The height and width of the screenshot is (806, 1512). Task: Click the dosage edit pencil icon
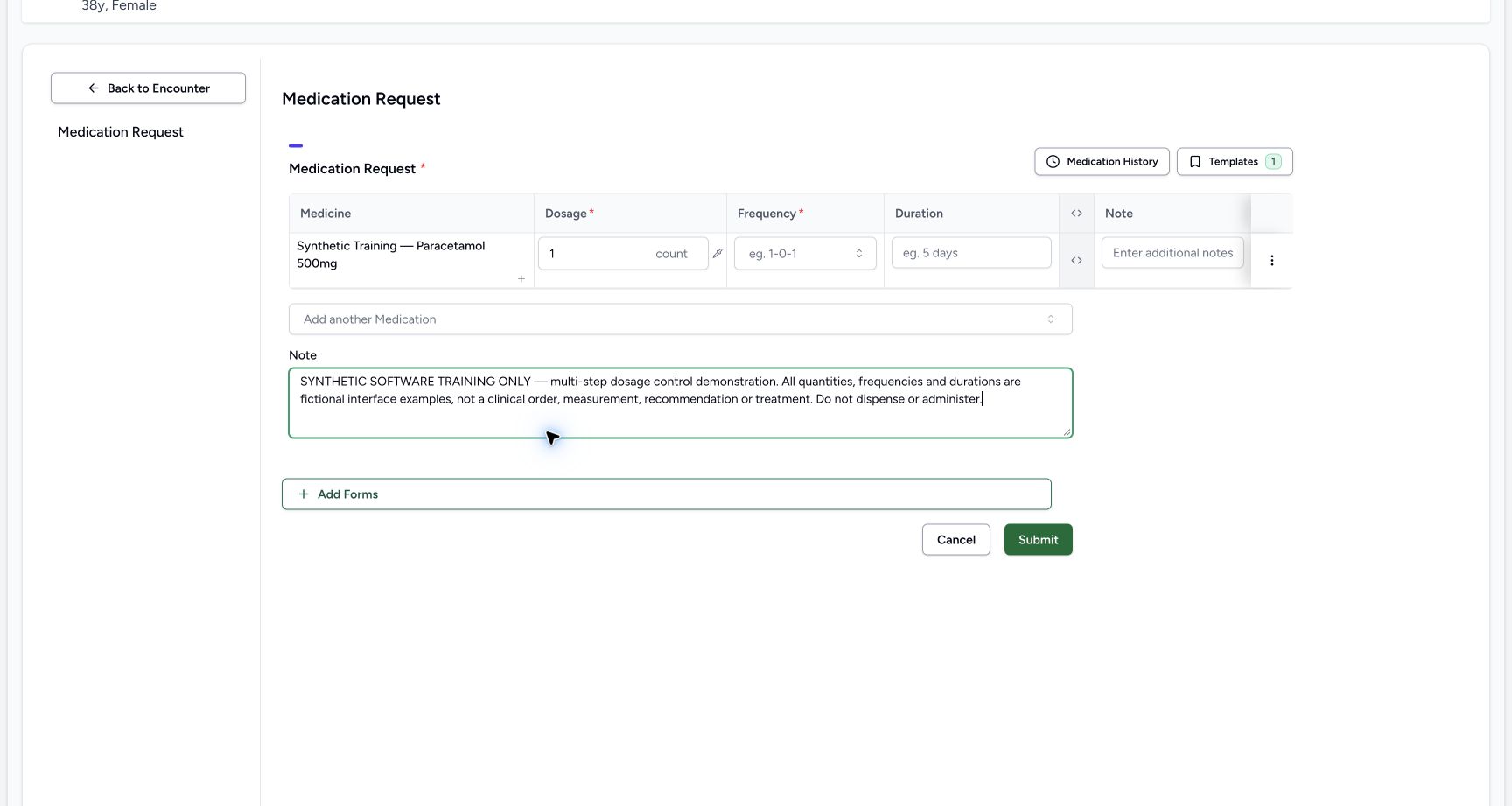717,253
